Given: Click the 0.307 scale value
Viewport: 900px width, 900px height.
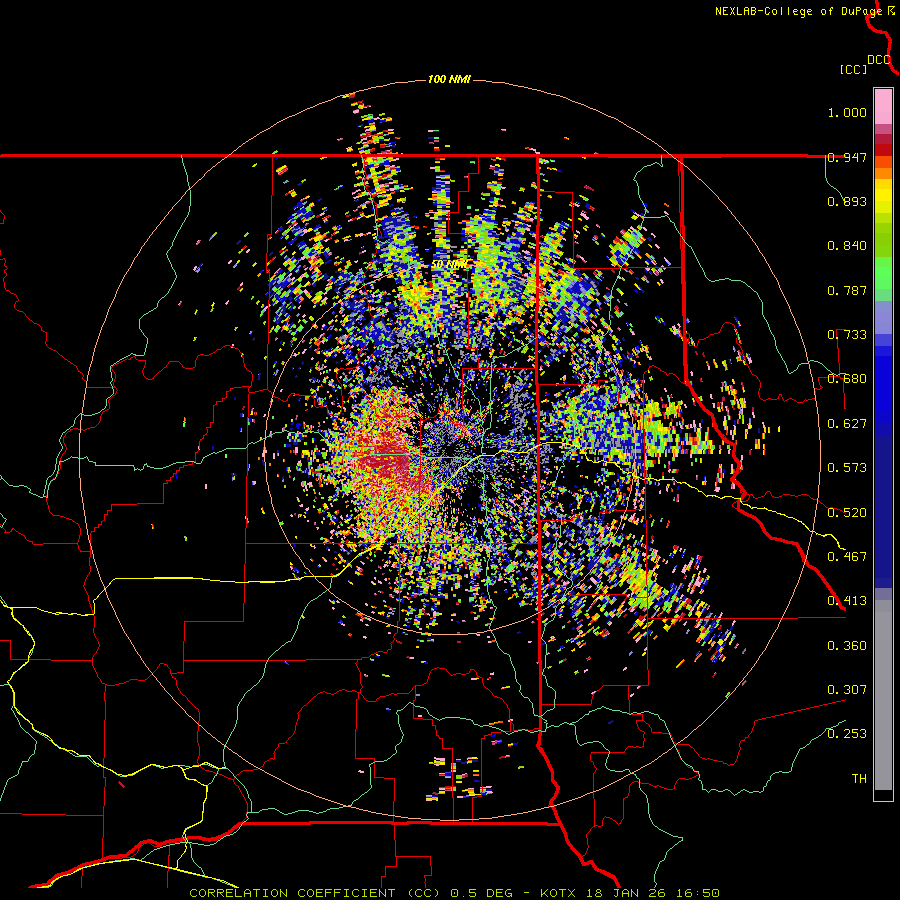Looking at the screenshot, I should (847, 689).
